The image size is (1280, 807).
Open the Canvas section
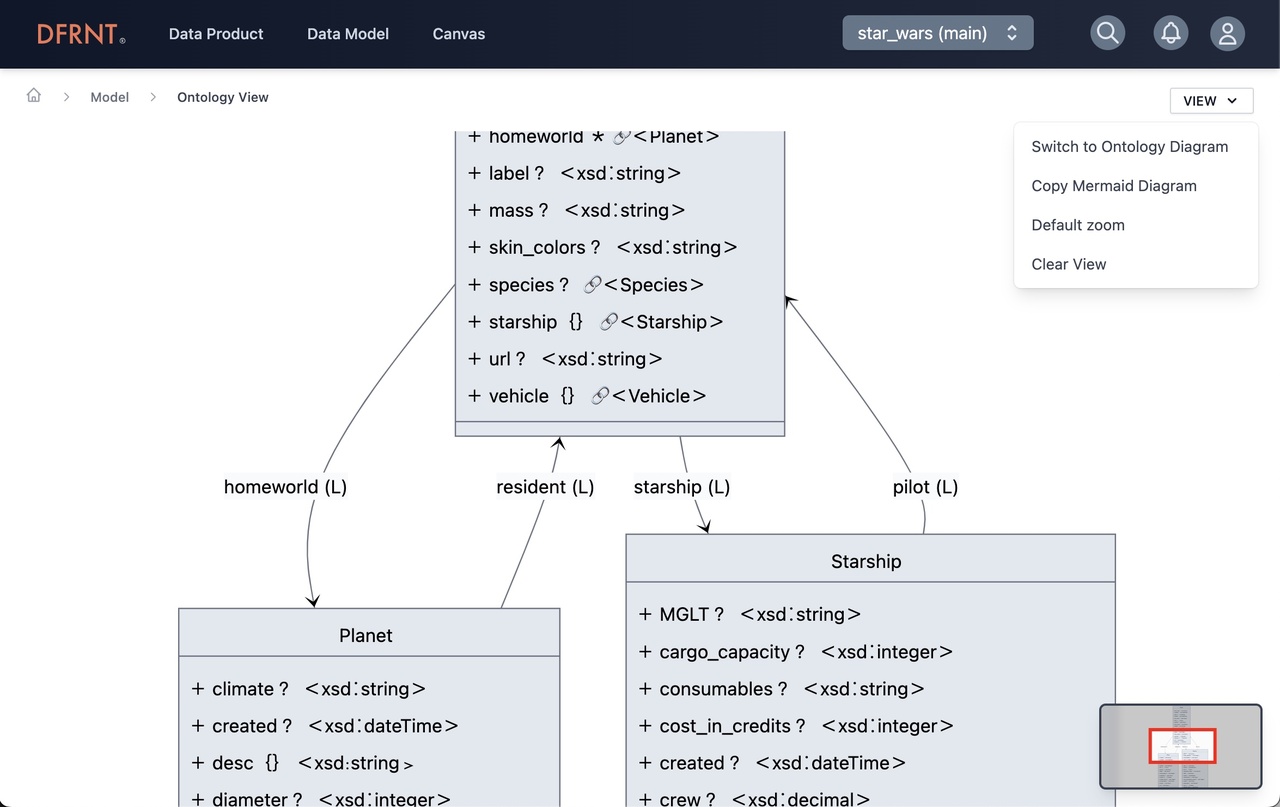pyautogui.click(x=458, y=33)
